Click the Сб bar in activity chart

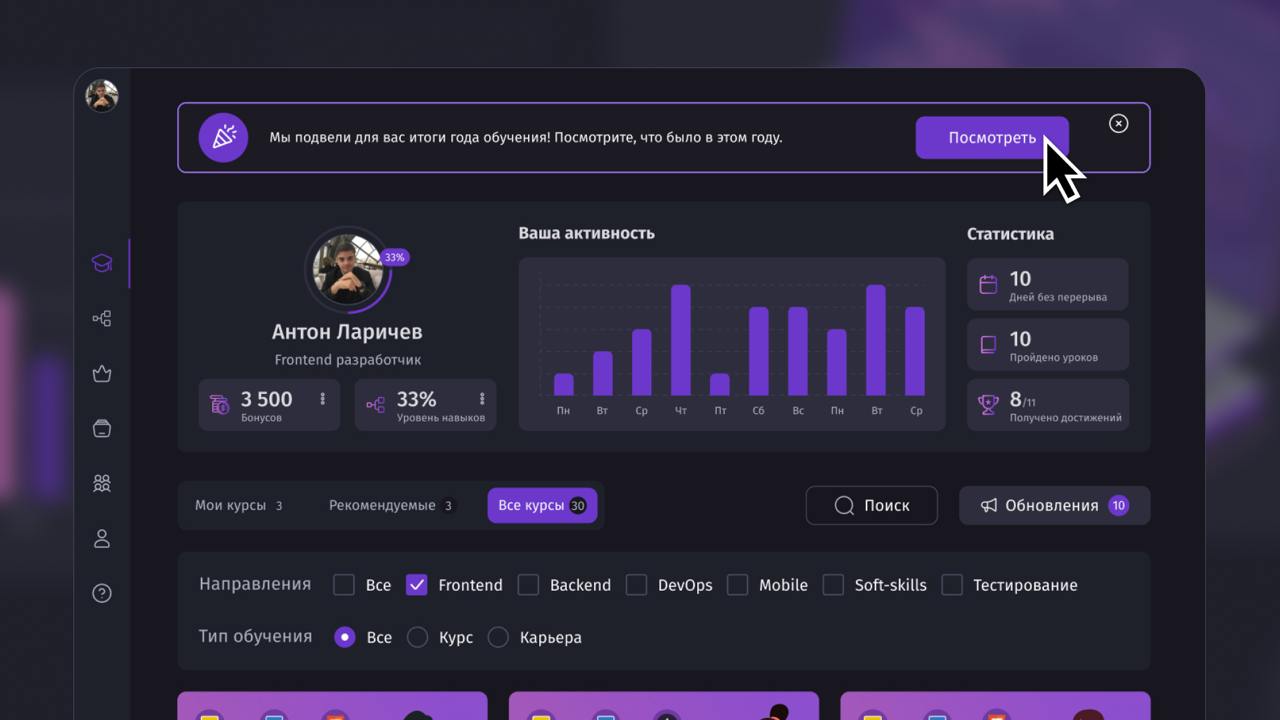tap(759, 352)
